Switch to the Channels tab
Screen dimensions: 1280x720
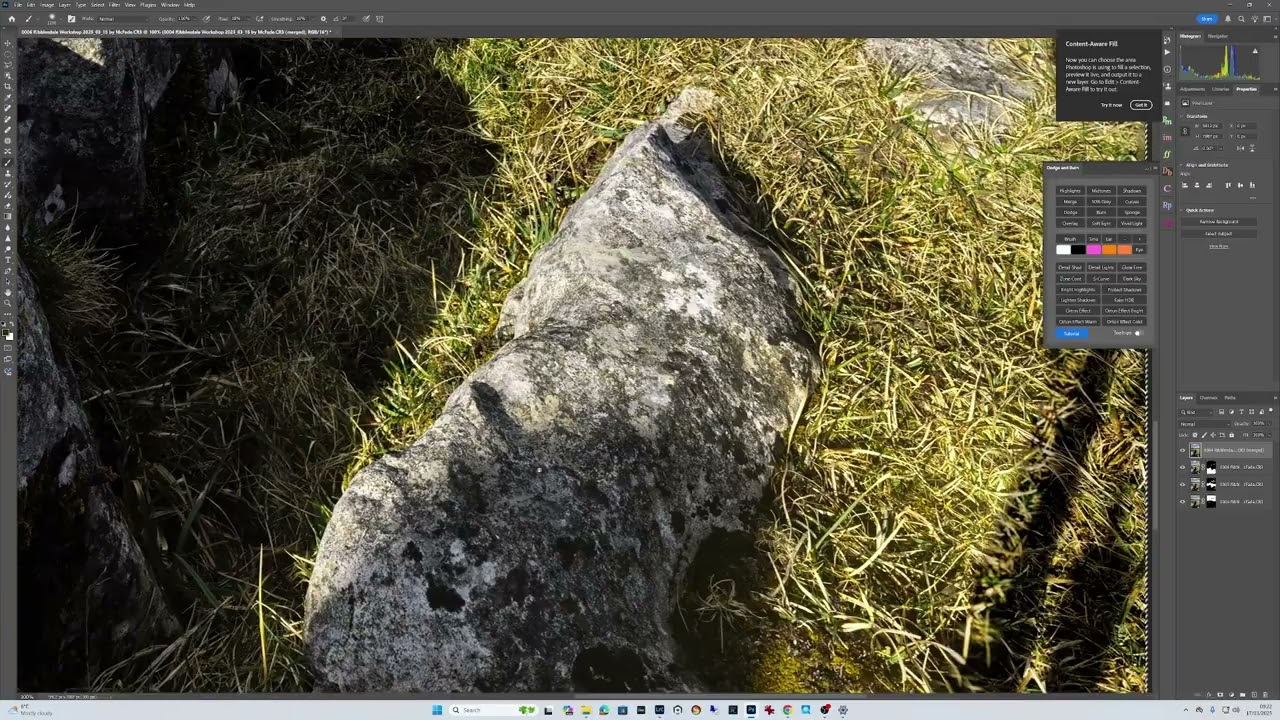[1209, 398]
